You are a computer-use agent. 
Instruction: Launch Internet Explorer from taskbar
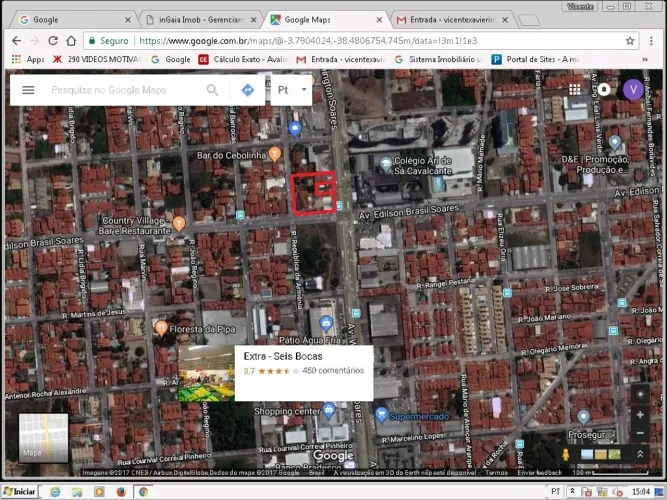pos(55,492)
